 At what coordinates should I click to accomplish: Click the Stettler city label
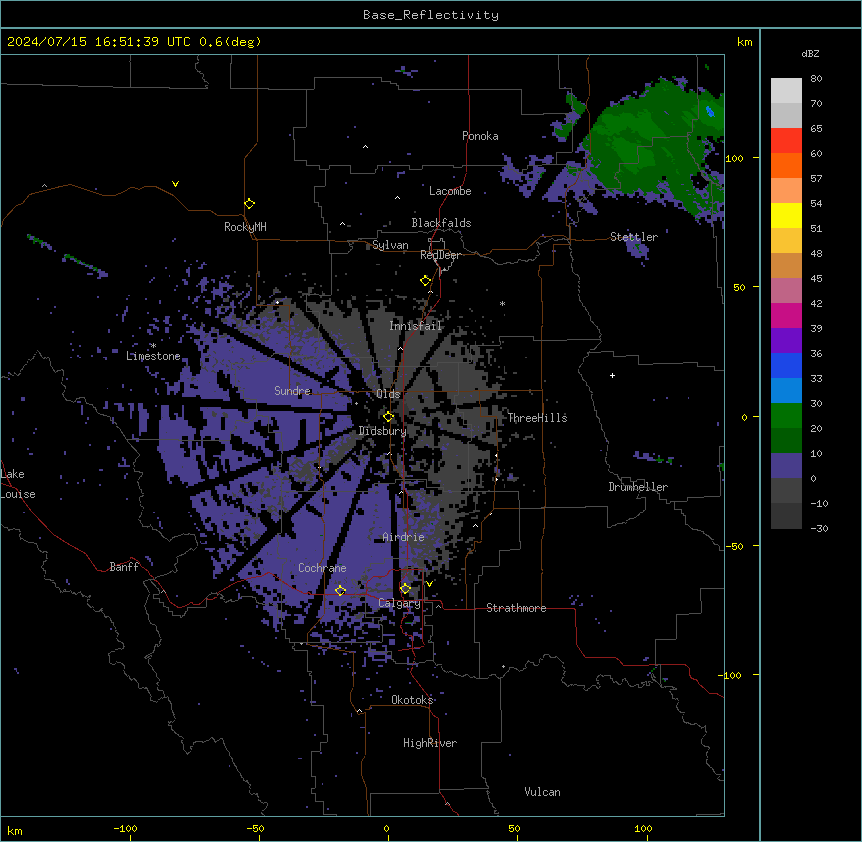pyautogui.click(x=634, y=237)
